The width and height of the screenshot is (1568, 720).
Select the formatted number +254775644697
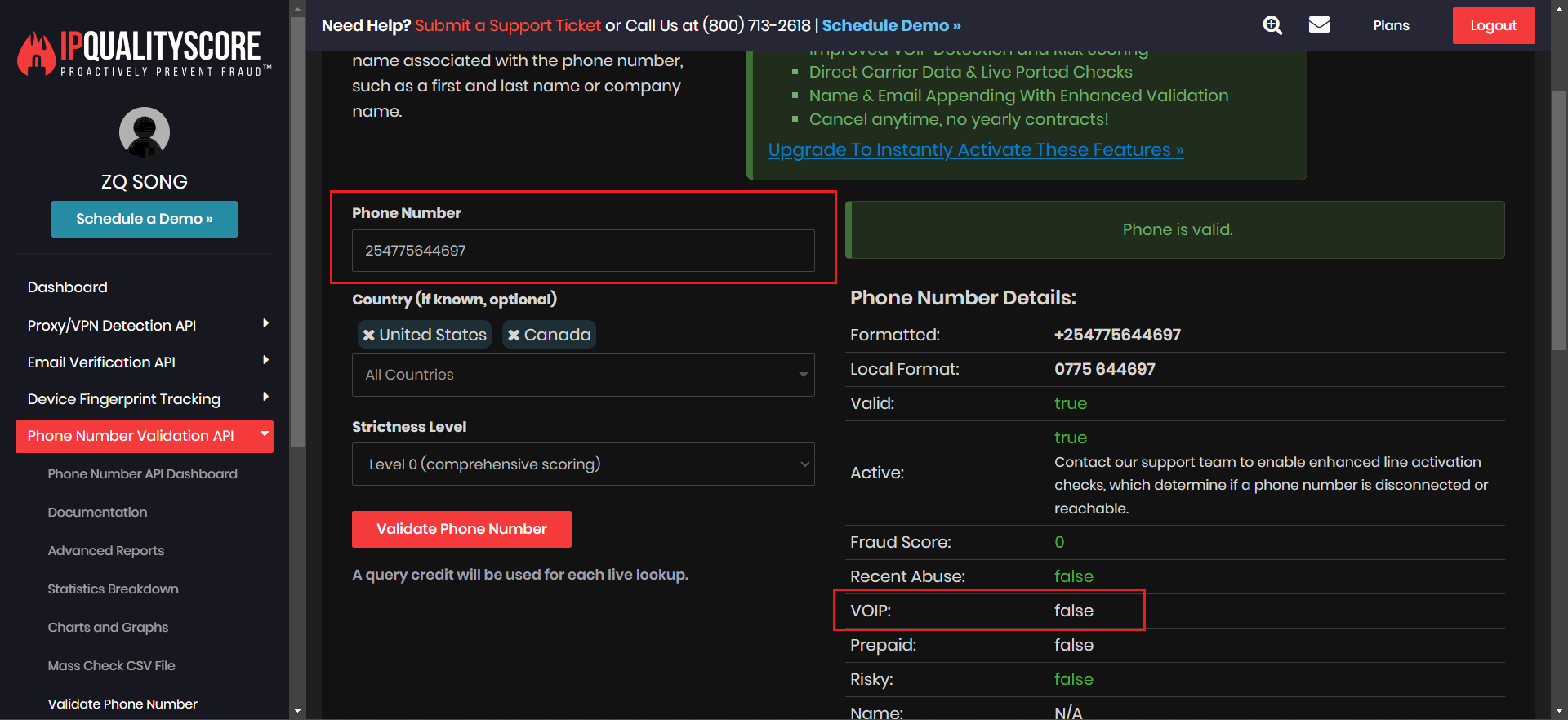point(1117,335)
